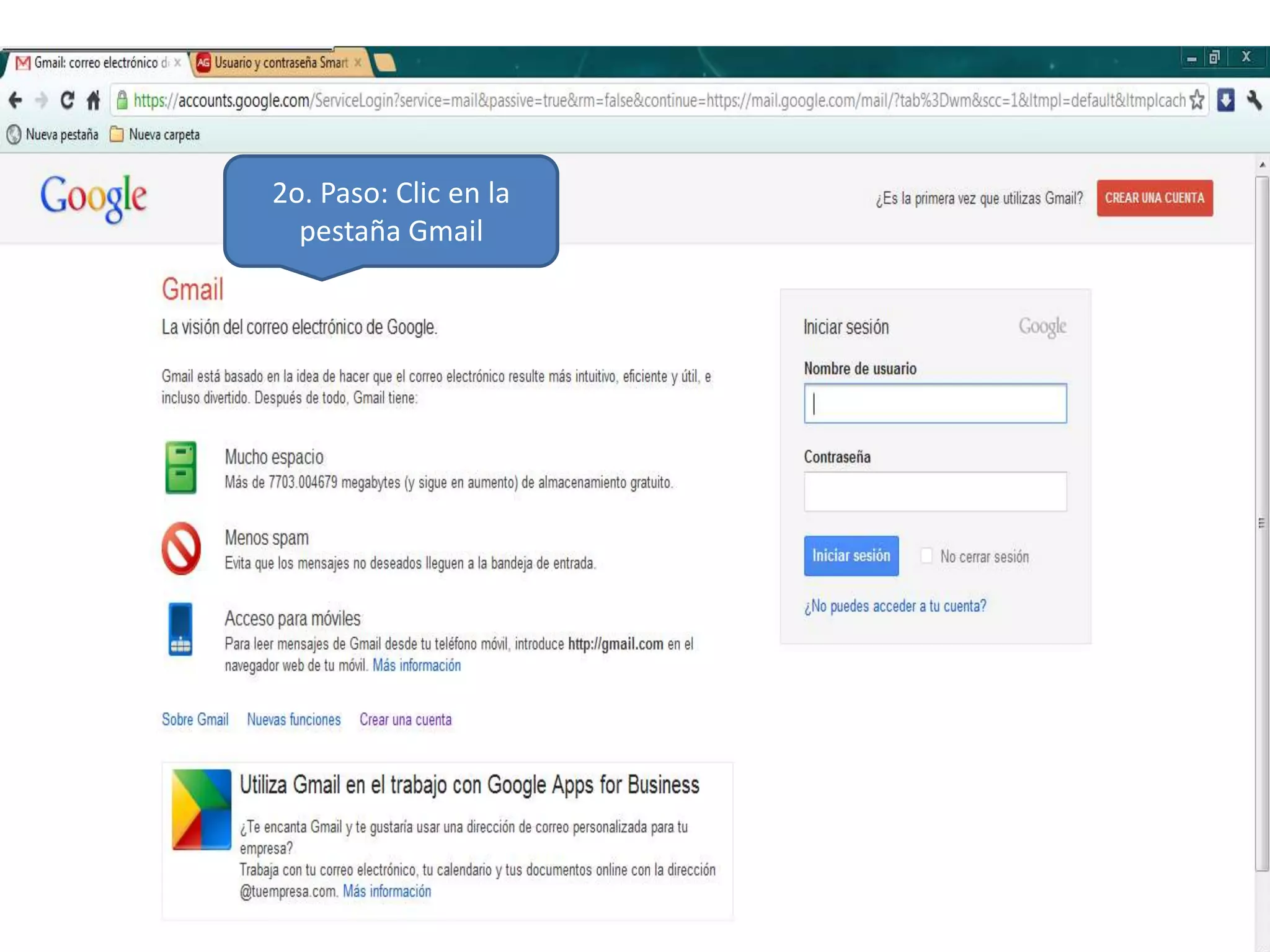Click the new tab button
The height and width of the screenshot is (952, 1270).
385,63
